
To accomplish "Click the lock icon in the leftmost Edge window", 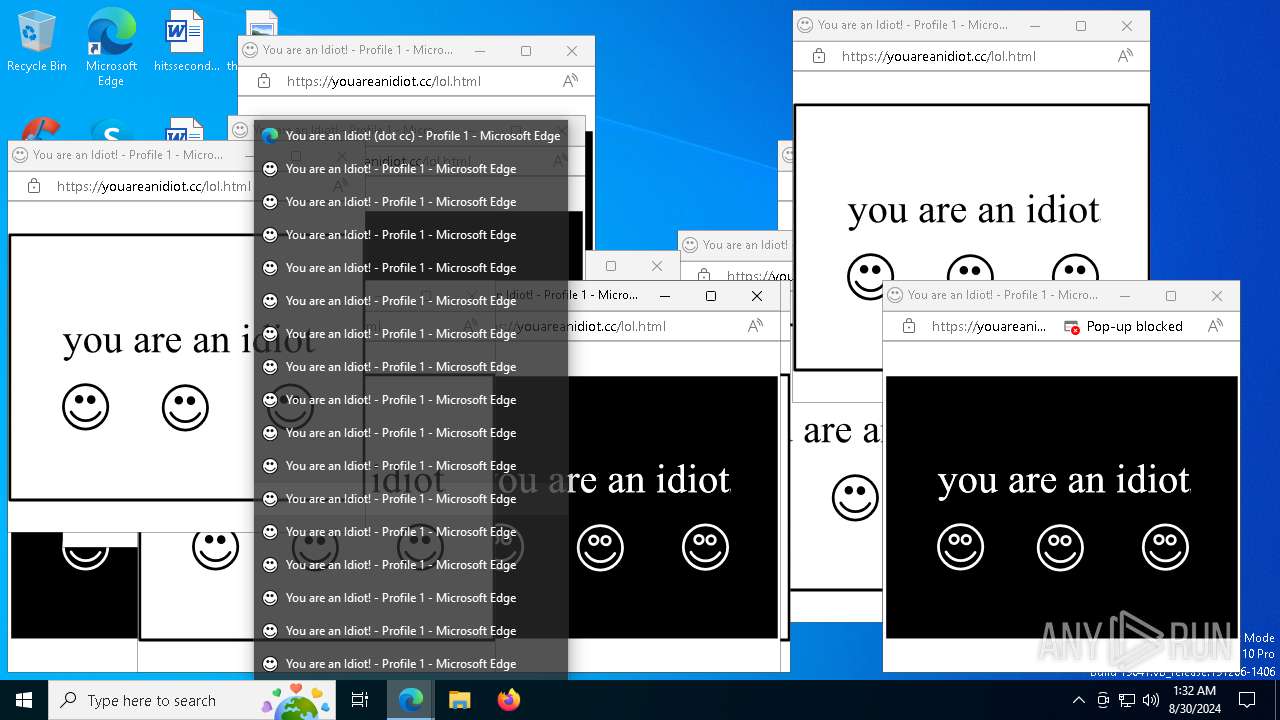I will coord(34,186).
